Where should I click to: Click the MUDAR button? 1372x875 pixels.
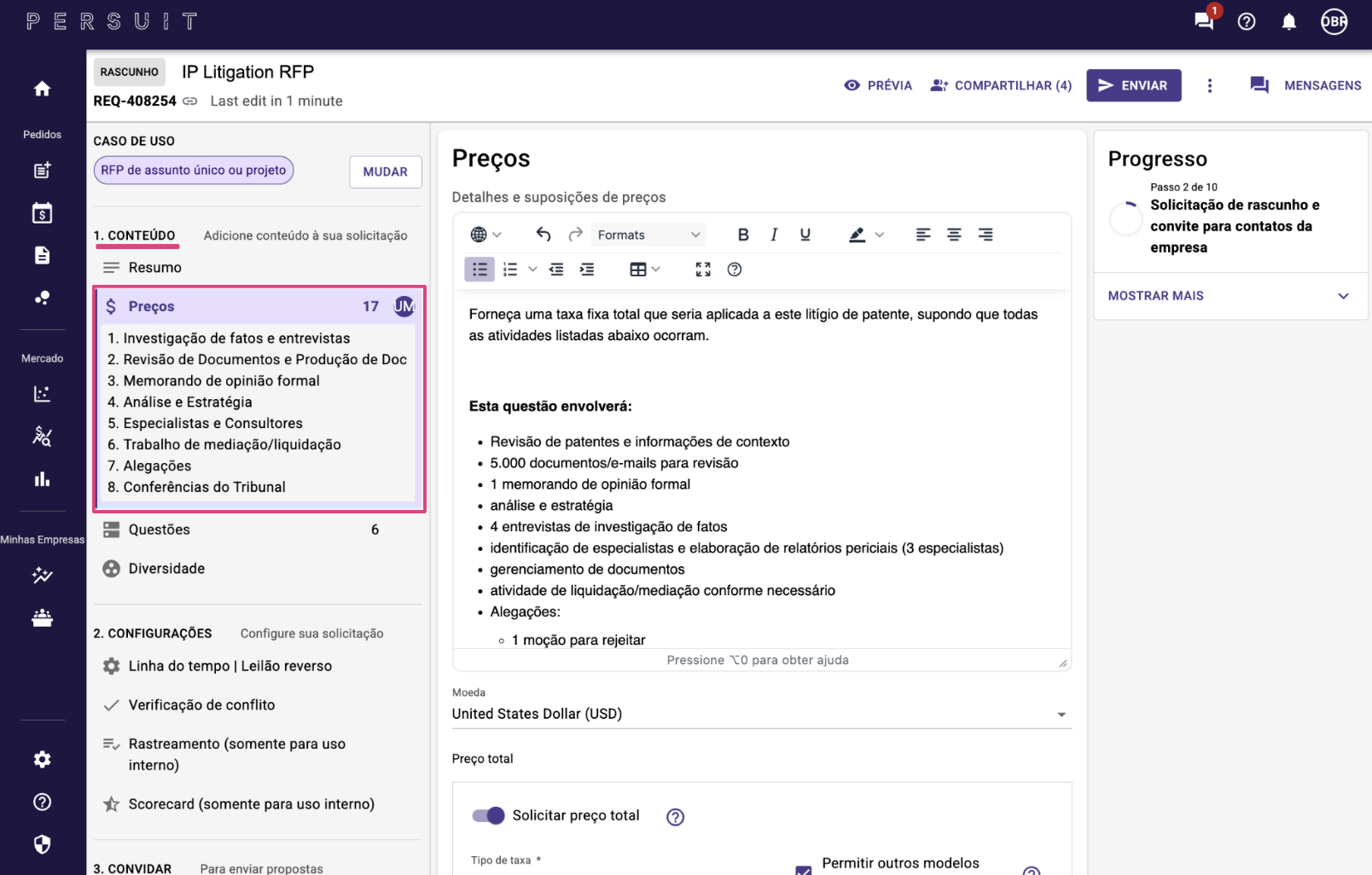[x=386, y=171]
